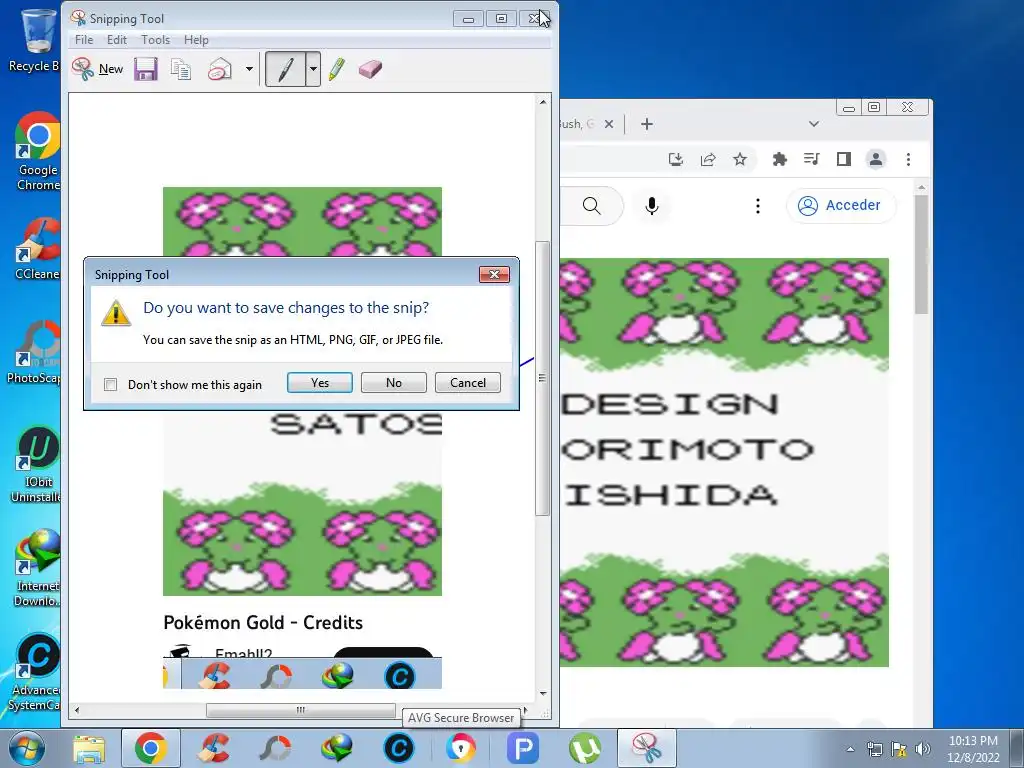This screenshot has width=1024, height=768.
Task: Click the voice search microphone icon
Action: (x=652, y=206)
